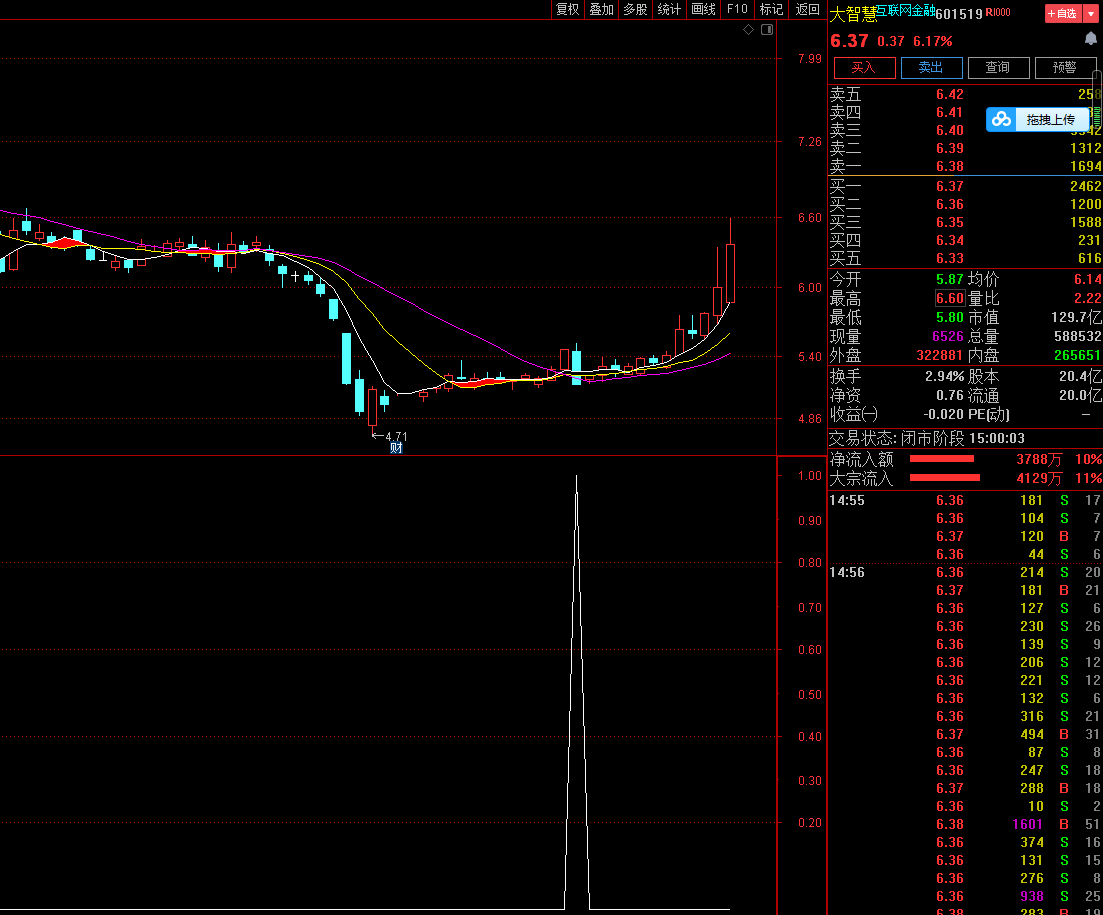The width and height of the screenshot is (1103, 915).
Task: Select the 买三 row at 6.35
Action: tap(965, 223)
